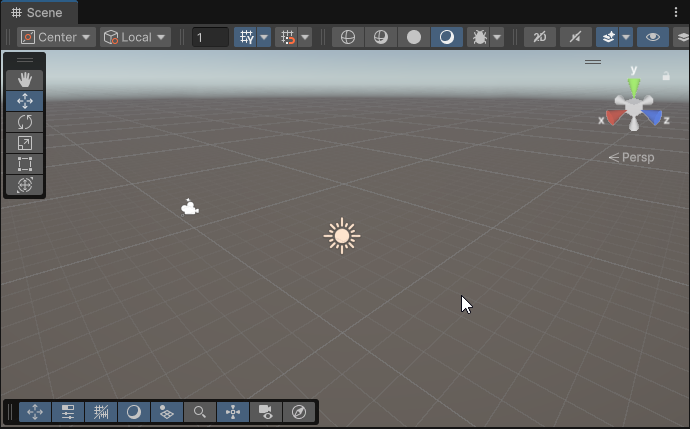The width and height of the screenshot is (690, 429).
Task: Toggle rotation lock on orientation gizmo
Action: (x=666, y=76)
